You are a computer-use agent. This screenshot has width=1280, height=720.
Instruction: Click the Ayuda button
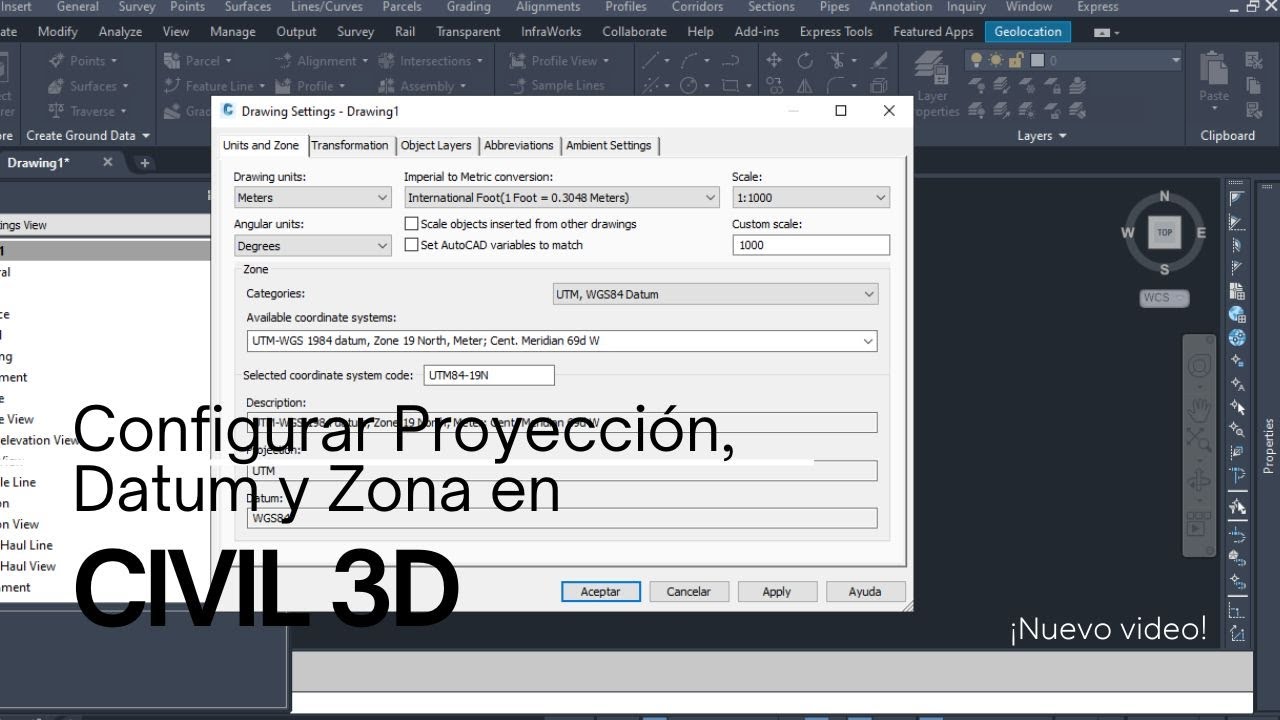pyautogui.click(x=865, y=592)
